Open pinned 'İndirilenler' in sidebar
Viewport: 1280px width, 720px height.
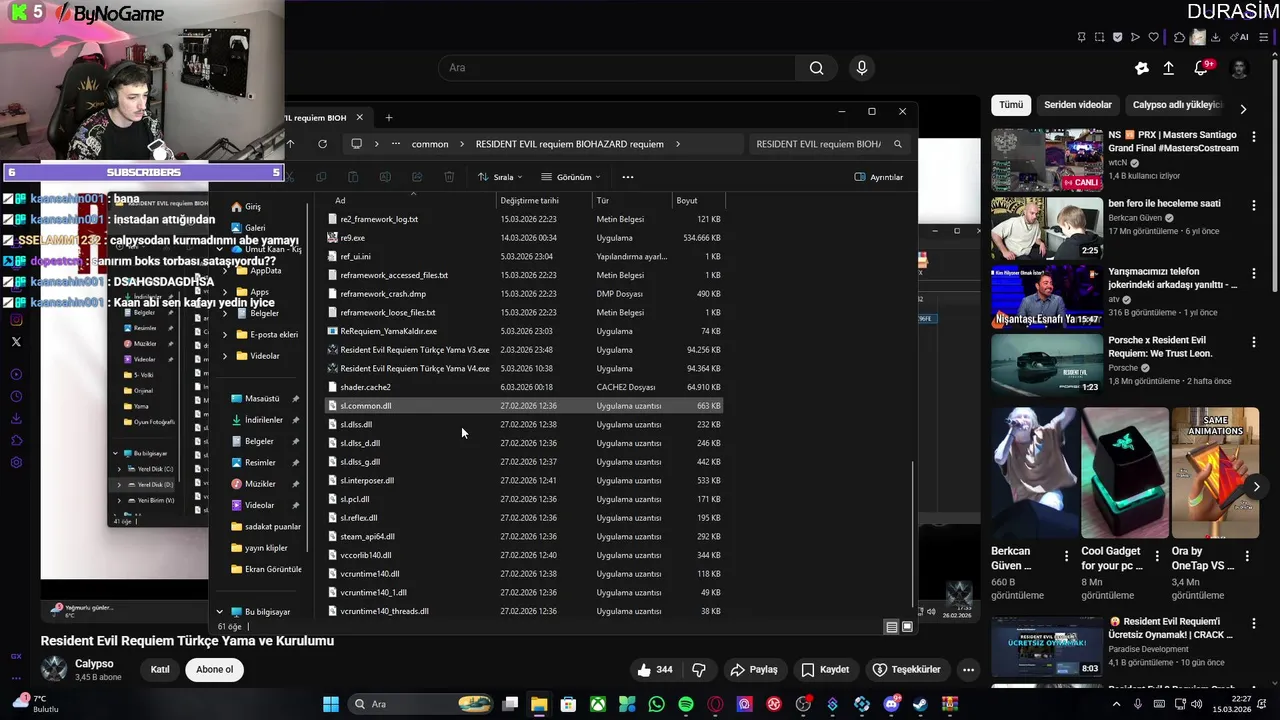click(264, 420)
